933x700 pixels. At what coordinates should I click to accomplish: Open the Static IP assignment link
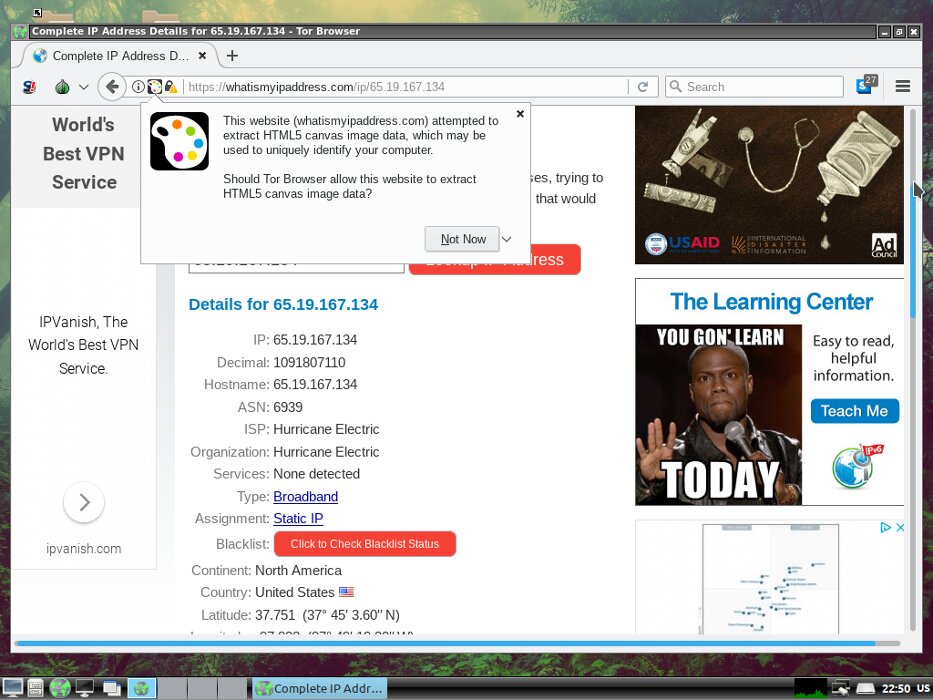tap(298, 518)
